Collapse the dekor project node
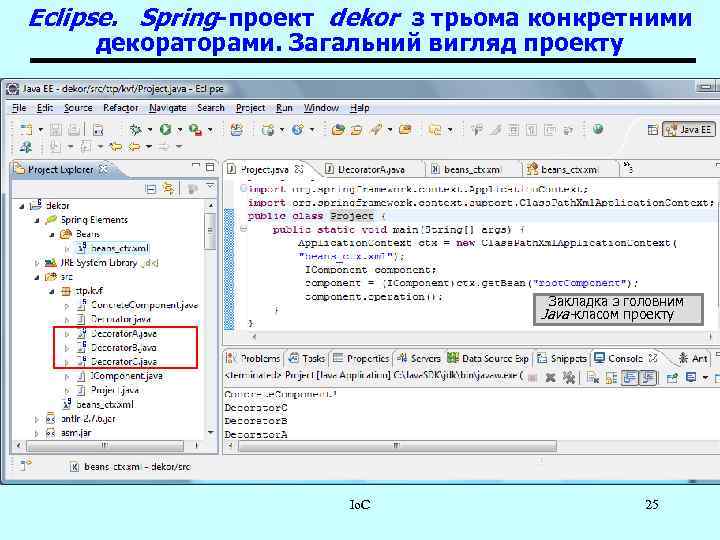The width and height of the screenshot is (720, 540). tap(22, 206)
